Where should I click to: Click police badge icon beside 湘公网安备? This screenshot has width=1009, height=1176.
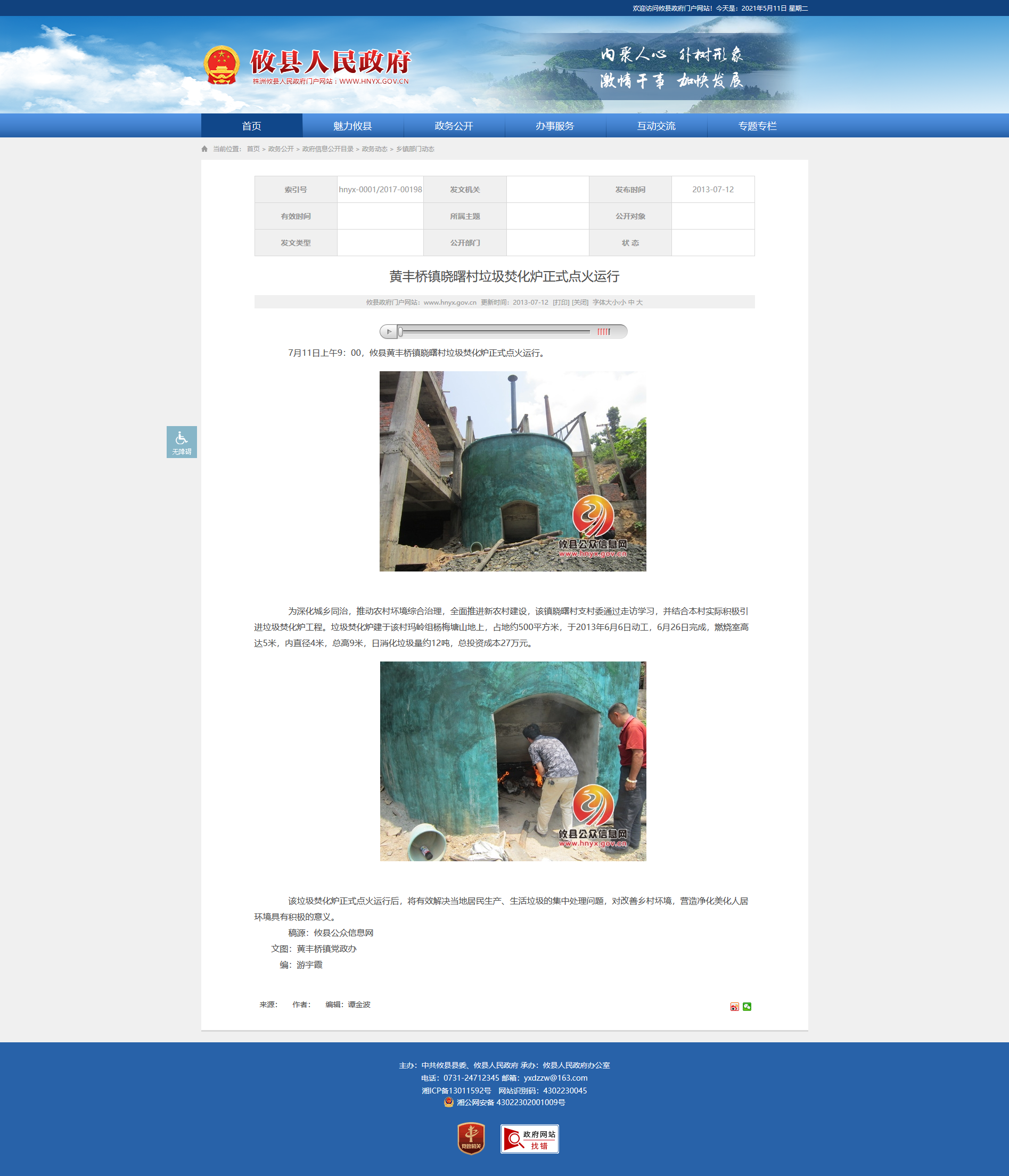(449, 1102)
